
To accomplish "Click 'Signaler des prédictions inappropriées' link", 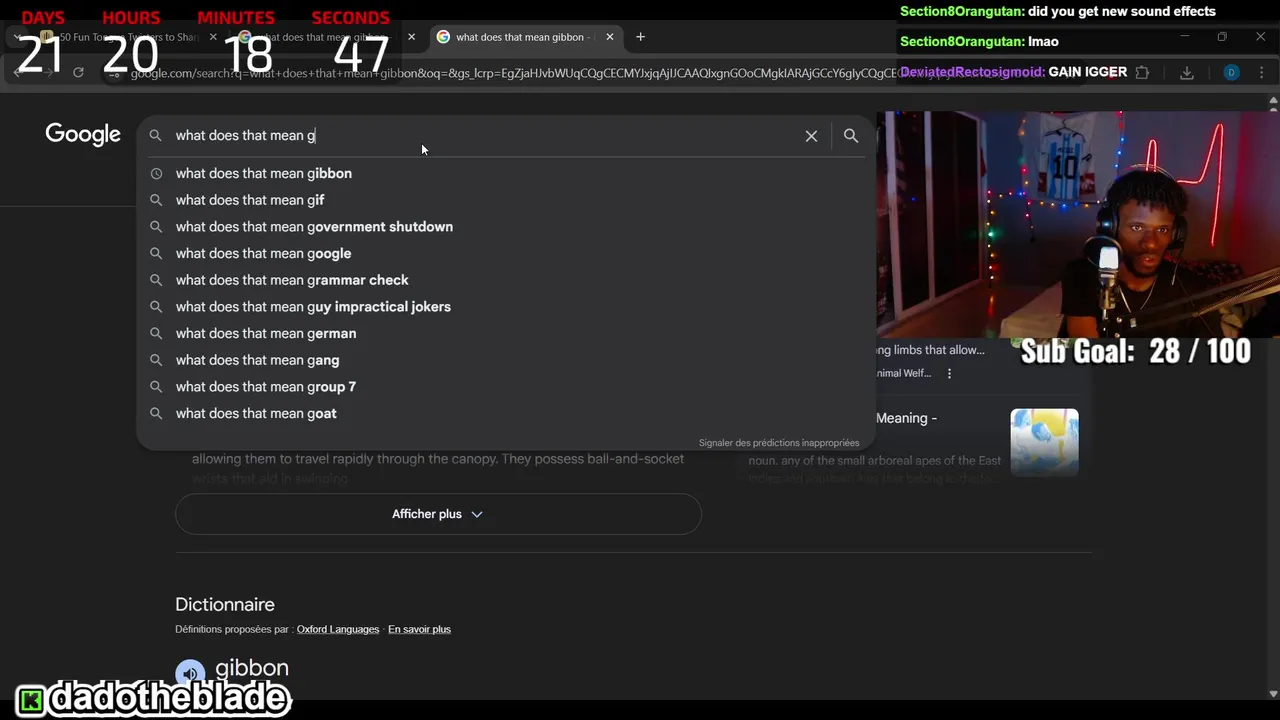I will pos(779,443).
